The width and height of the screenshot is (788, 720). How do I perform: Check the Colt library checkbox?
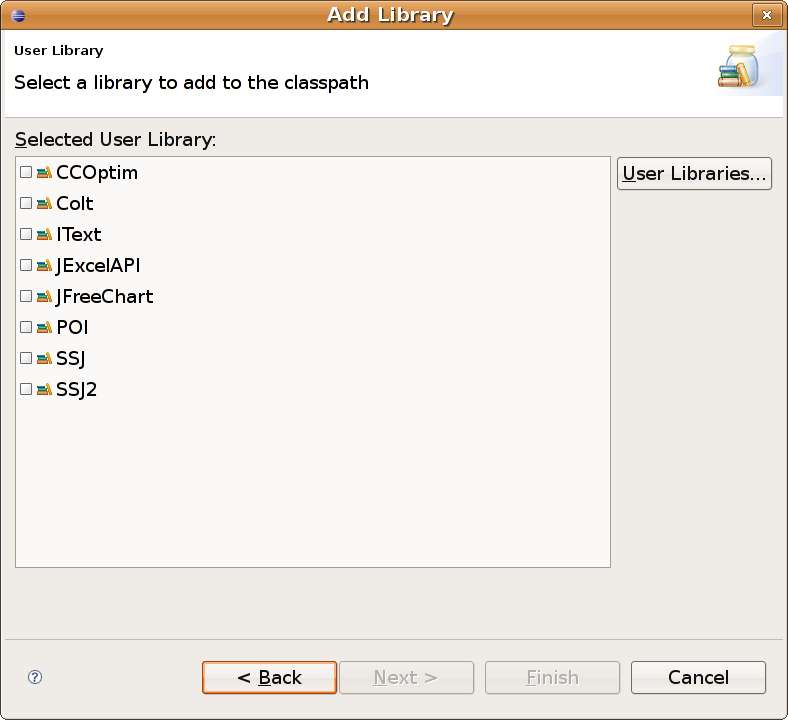click(26, 203)
